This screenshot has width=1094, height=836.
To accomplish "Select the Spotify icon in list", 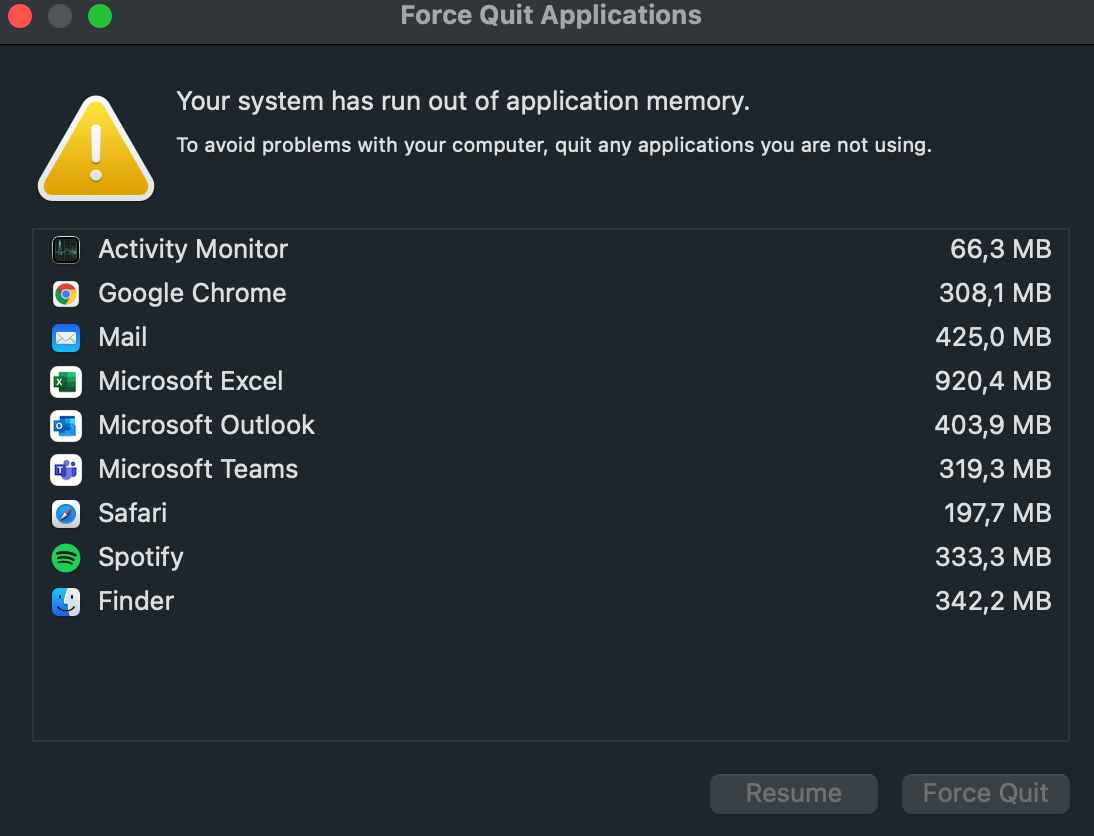I will [x=66, y=558].
